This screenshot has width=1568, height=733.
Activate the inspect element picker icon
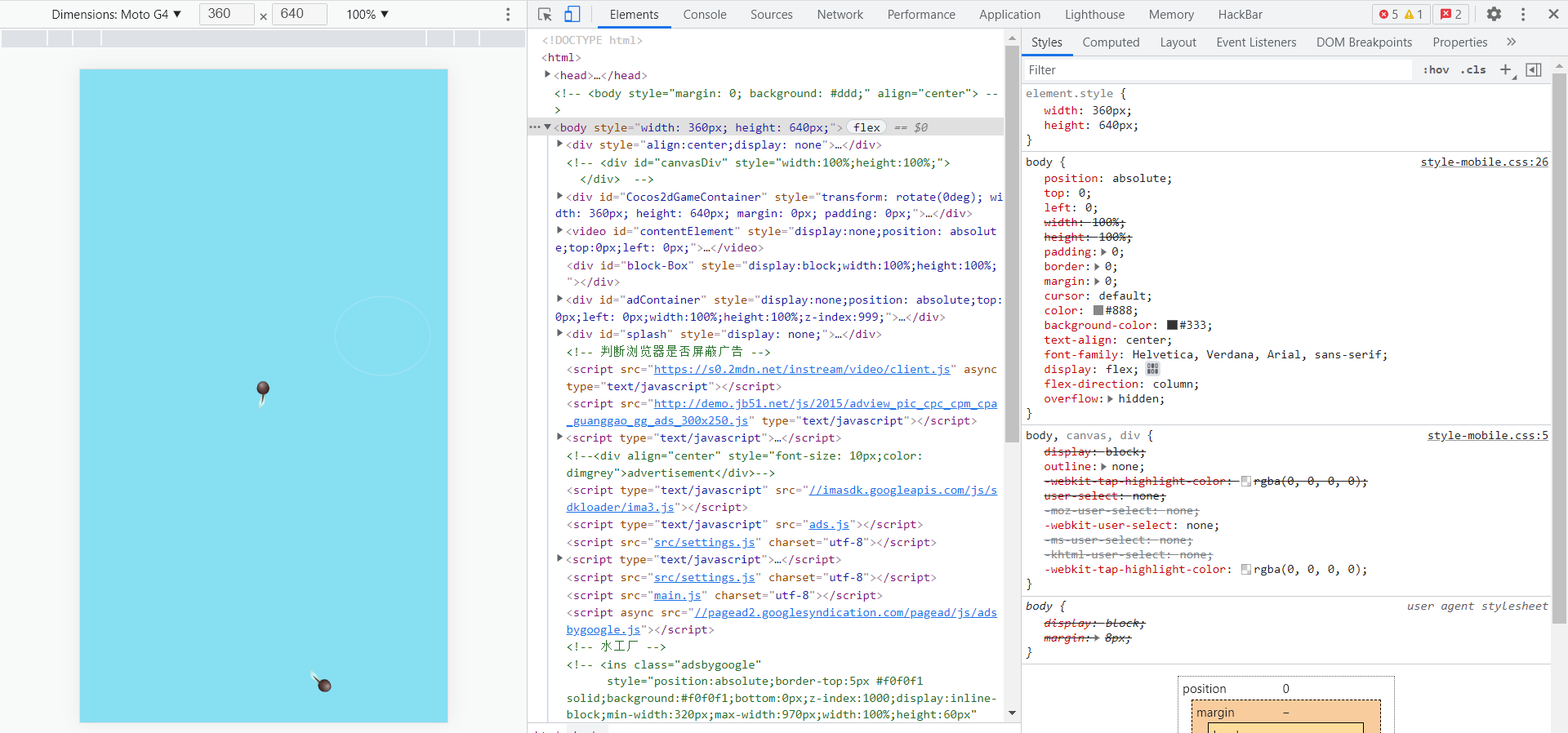click(x=545, y=14)
